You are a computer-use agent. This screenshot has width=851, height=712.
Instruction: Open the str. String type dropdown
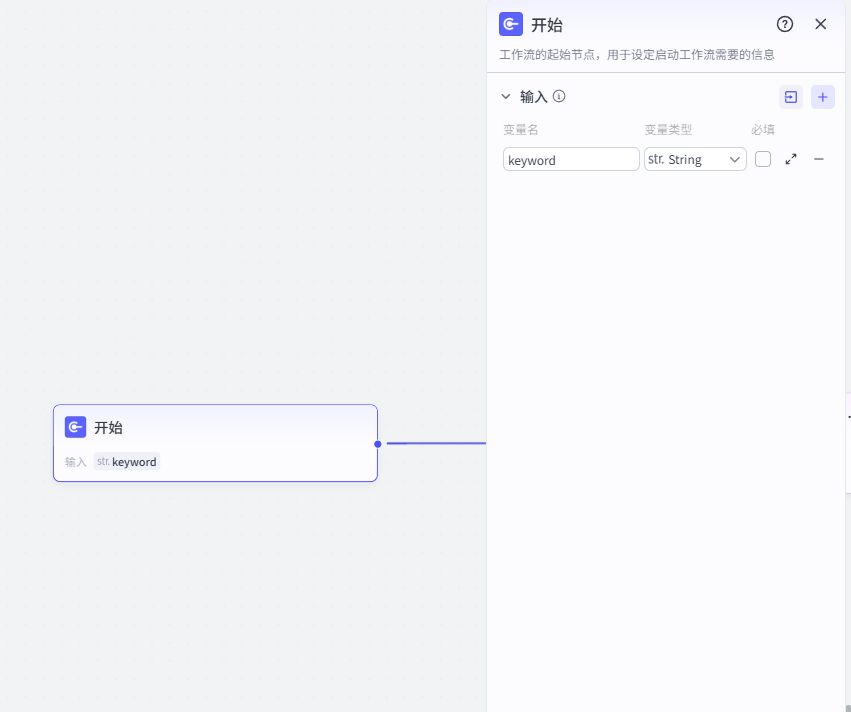click(x=695, y=160)
